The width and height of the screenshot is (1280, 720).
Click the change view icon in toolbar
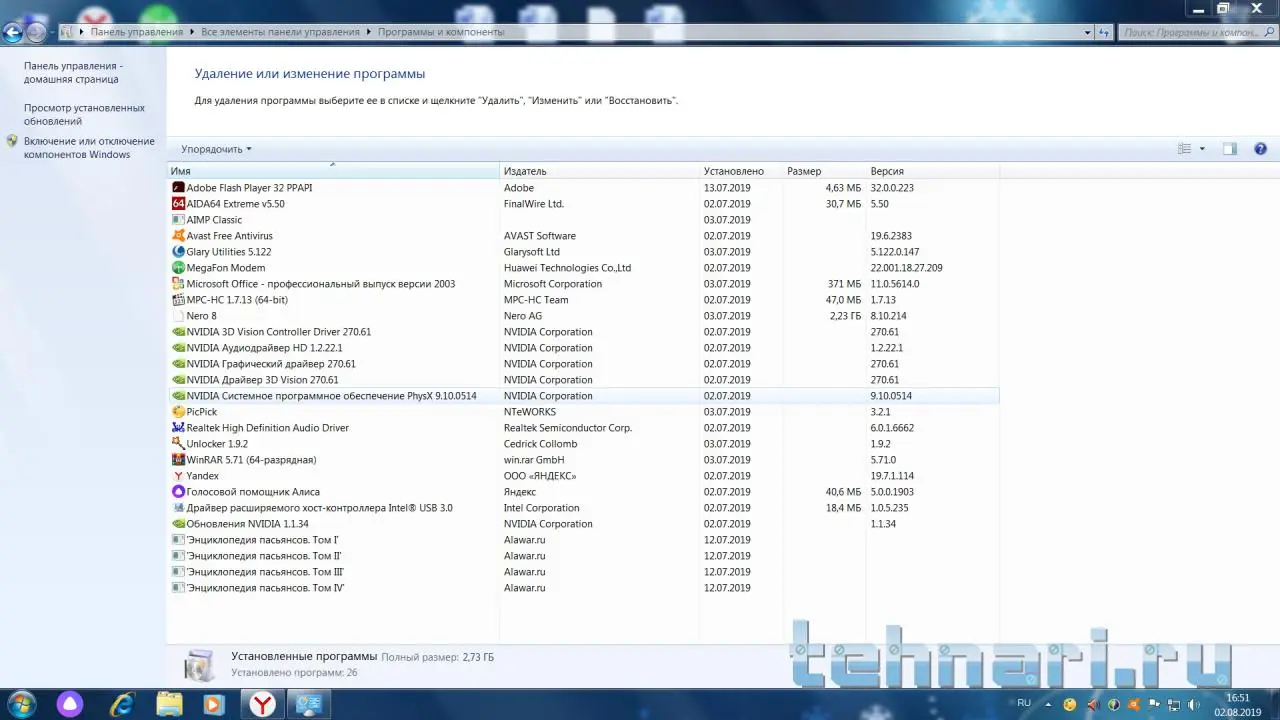click(1185, 149)
